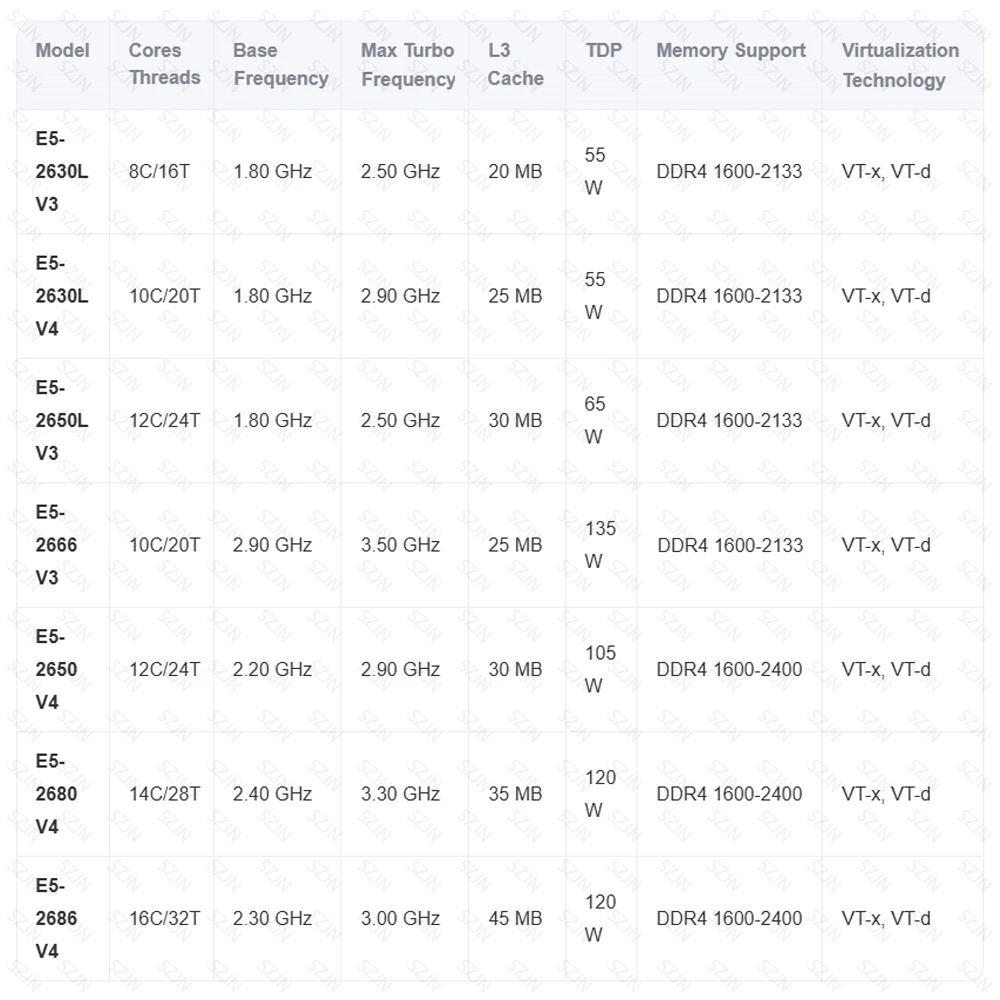Click the Max Turbo Frequency header
The height and width of the screenshot is (1000, 1000).
click(407, 64)
